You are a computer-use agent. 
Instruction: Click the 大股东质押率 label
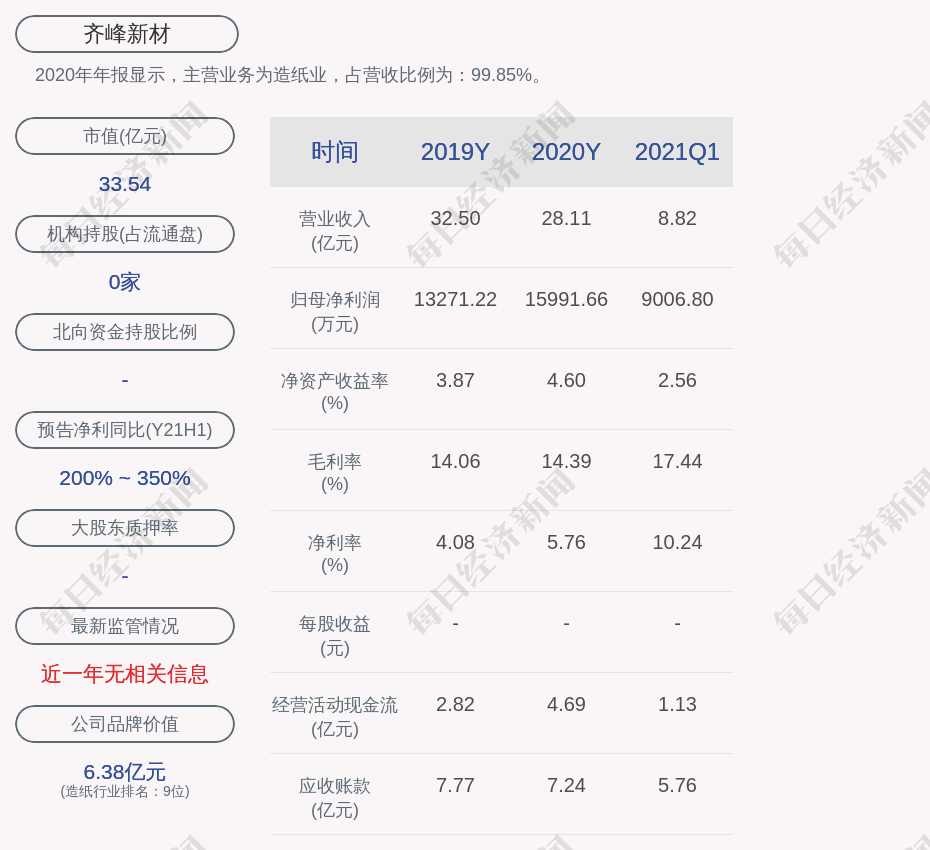[125, 528]
